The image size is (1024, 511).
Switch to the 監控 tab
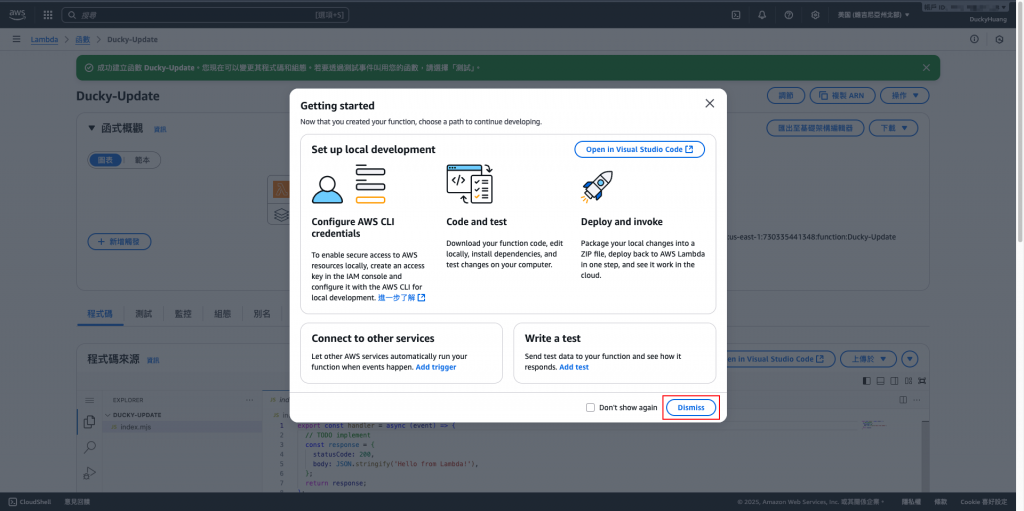[x=183, y=314]
